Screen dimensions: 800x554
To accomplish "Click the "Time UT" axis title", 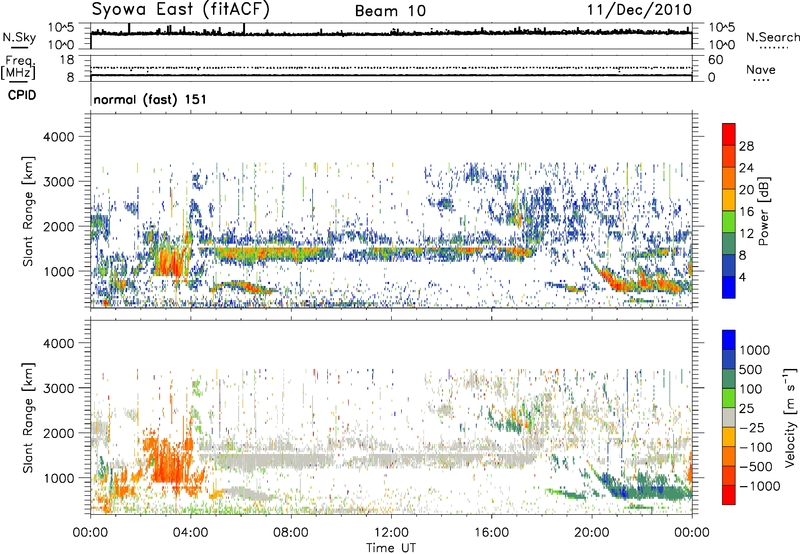I will click(391, 548).
